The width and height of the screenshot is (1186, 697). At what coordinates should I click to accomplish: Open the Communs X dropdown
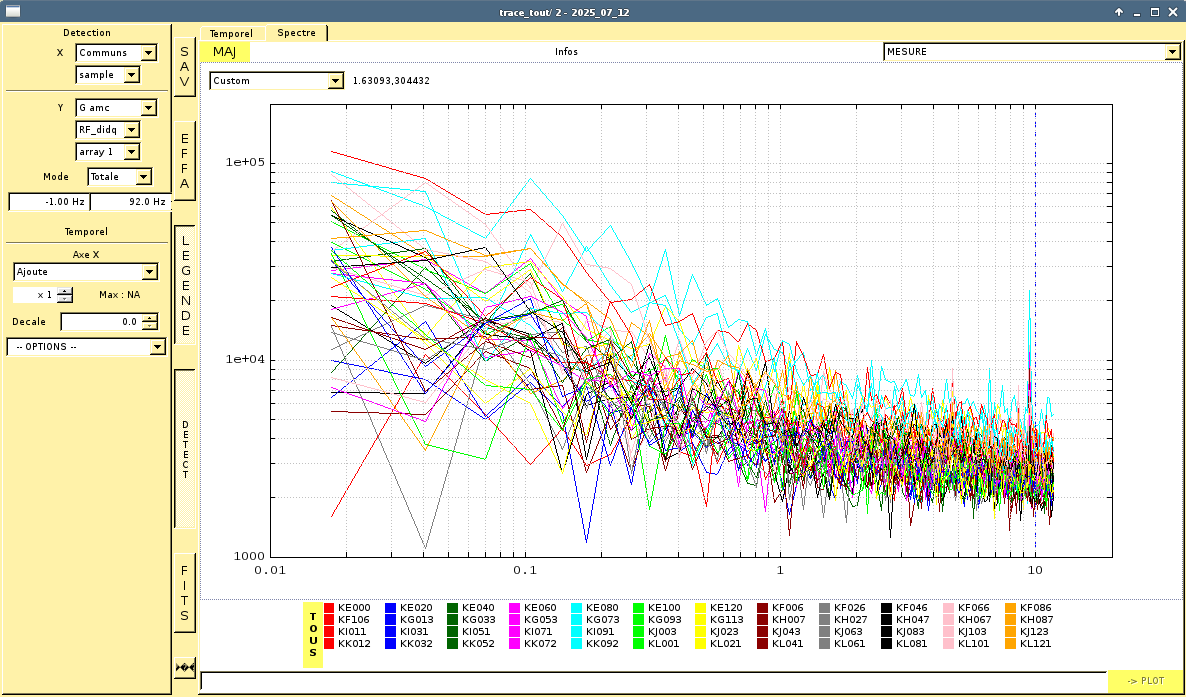click(x=116, y=53)
